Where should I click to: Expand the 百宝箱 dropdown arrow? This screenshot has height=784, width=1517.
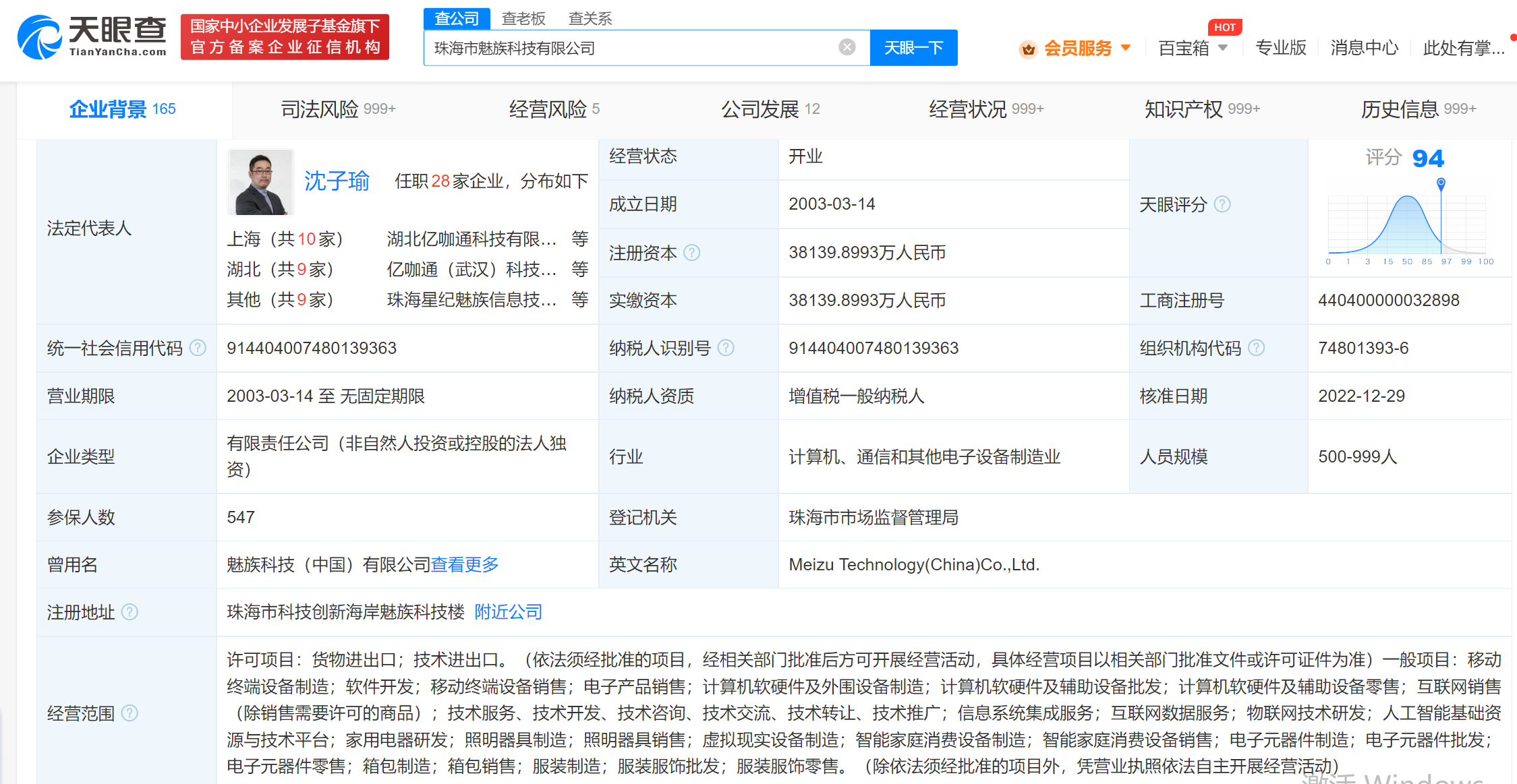pyautogui.click(x=1223, y=48)
